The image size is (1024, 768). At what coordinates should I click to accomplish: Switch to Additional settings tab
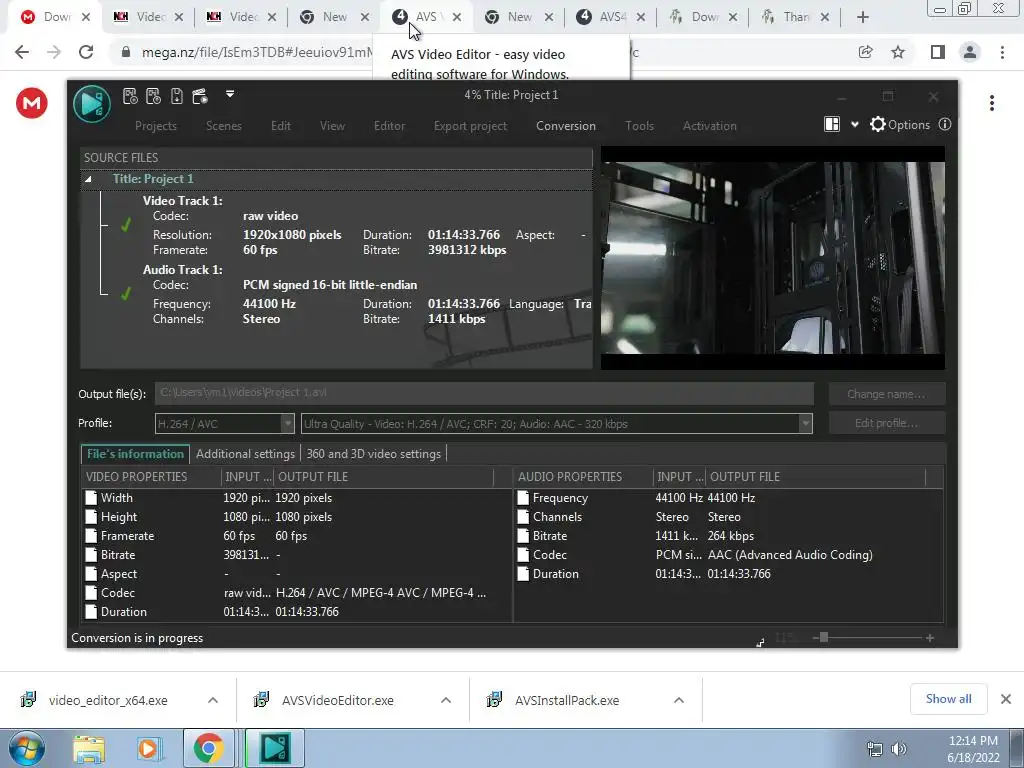click(246, 454)
